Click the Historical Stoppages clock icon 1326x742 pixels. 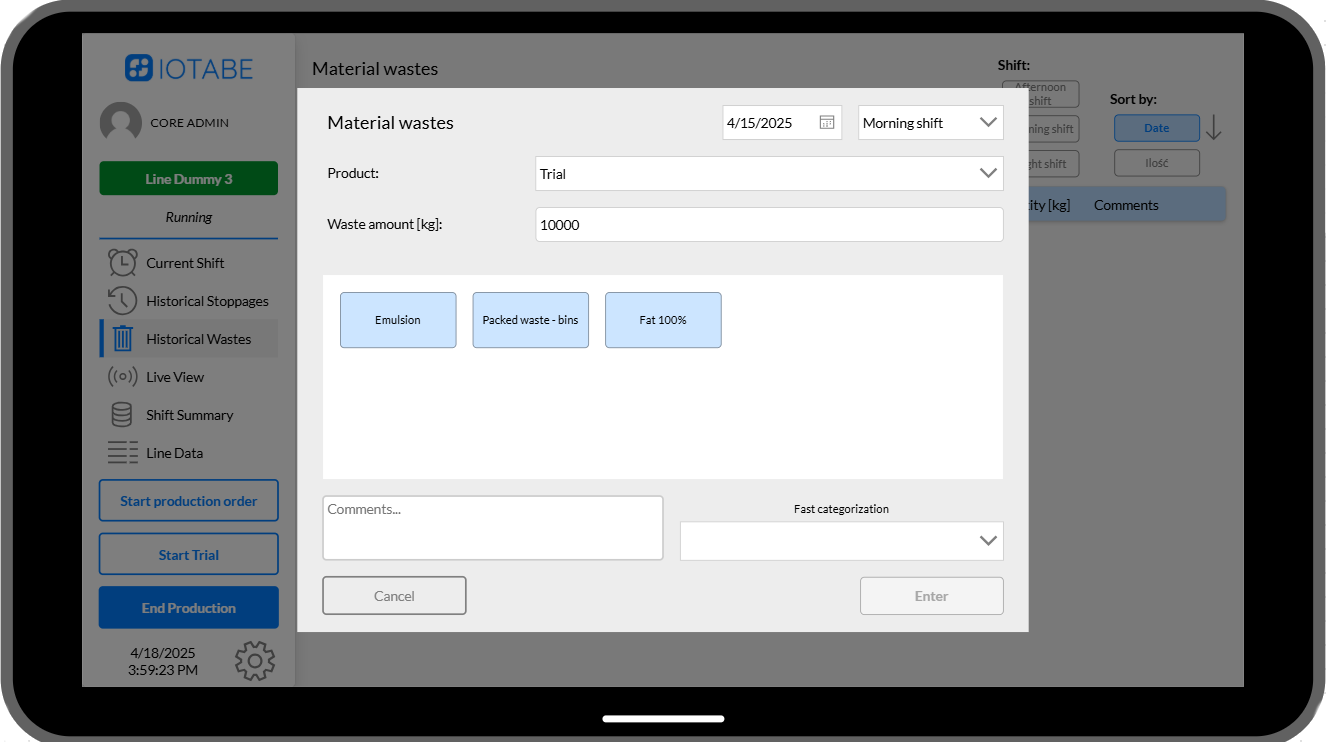click(x=122, y=301)
